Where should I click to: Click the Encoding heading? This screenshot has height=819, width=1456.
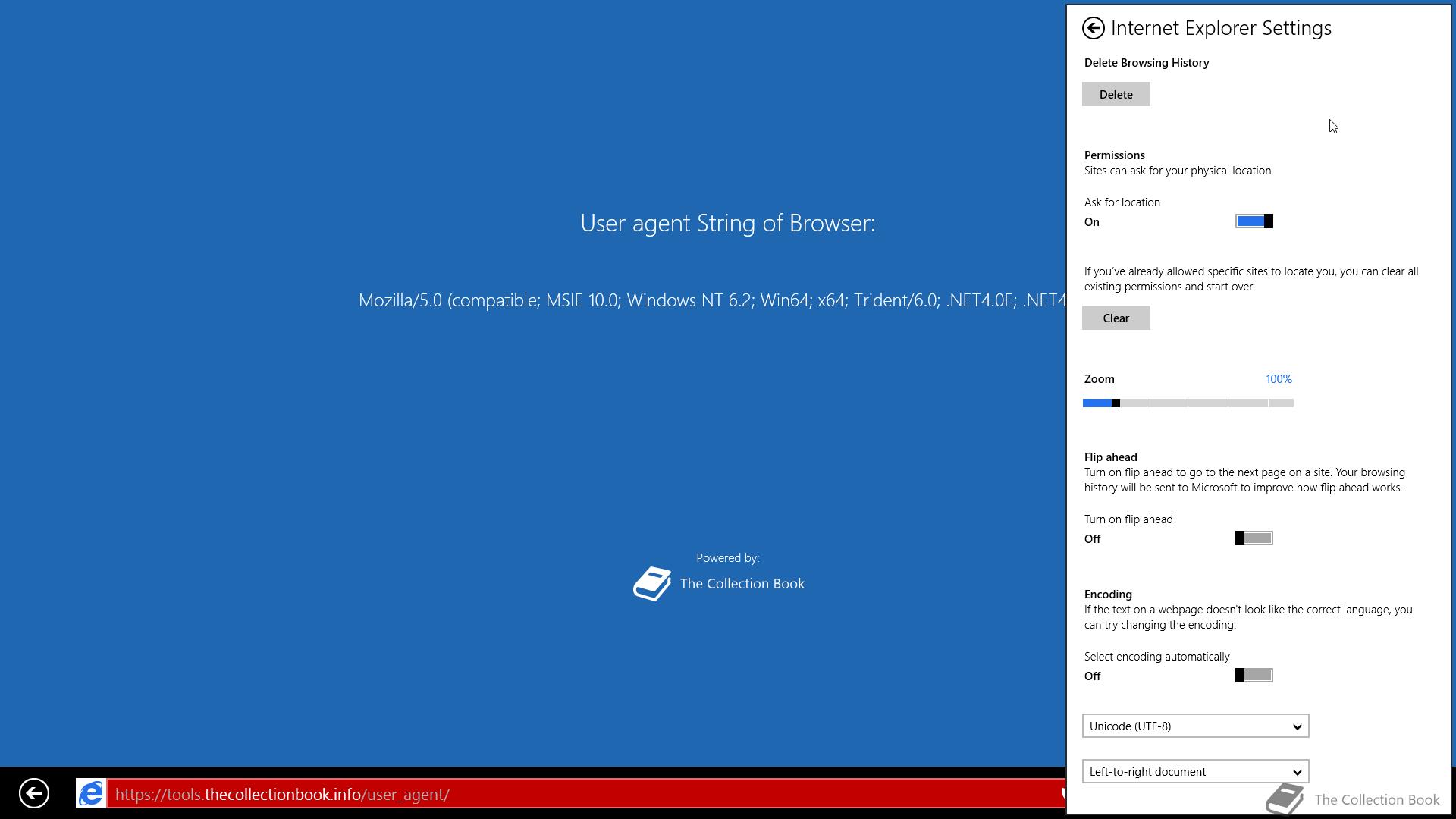click(x=1108, y=595)
